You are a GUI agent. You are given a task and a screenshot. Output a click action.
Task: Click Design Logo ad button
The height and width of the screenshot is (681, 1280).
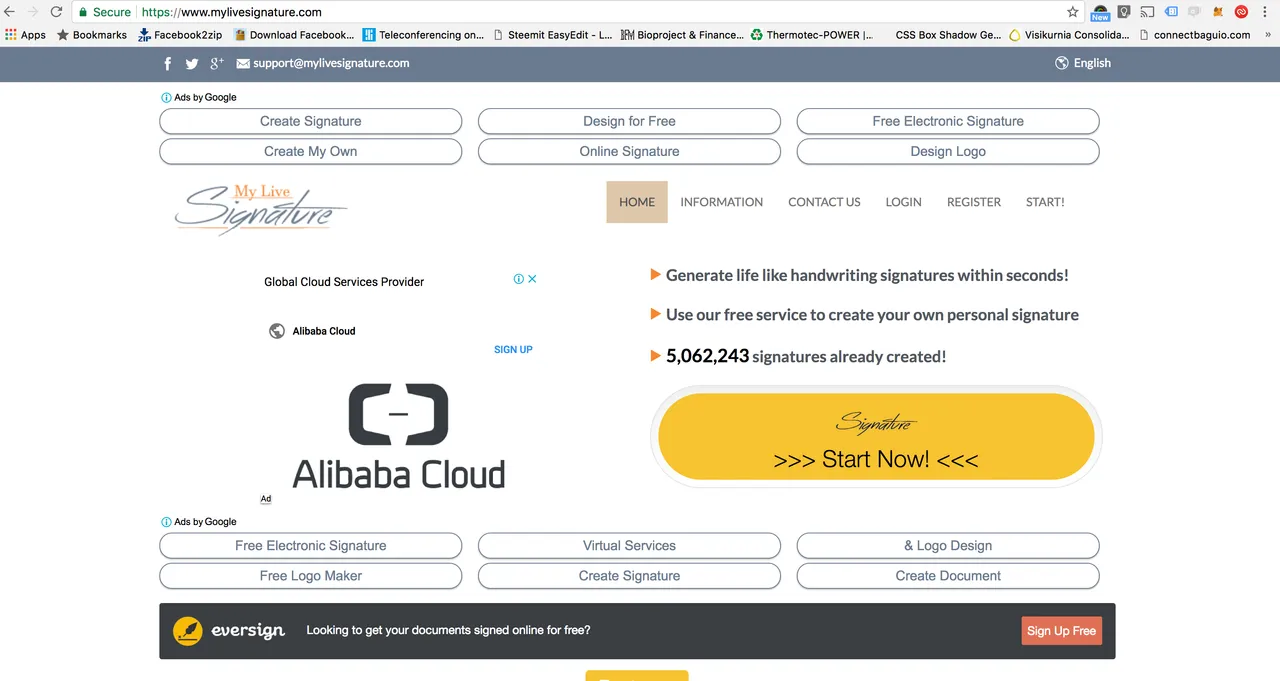[x=948, y=151]
